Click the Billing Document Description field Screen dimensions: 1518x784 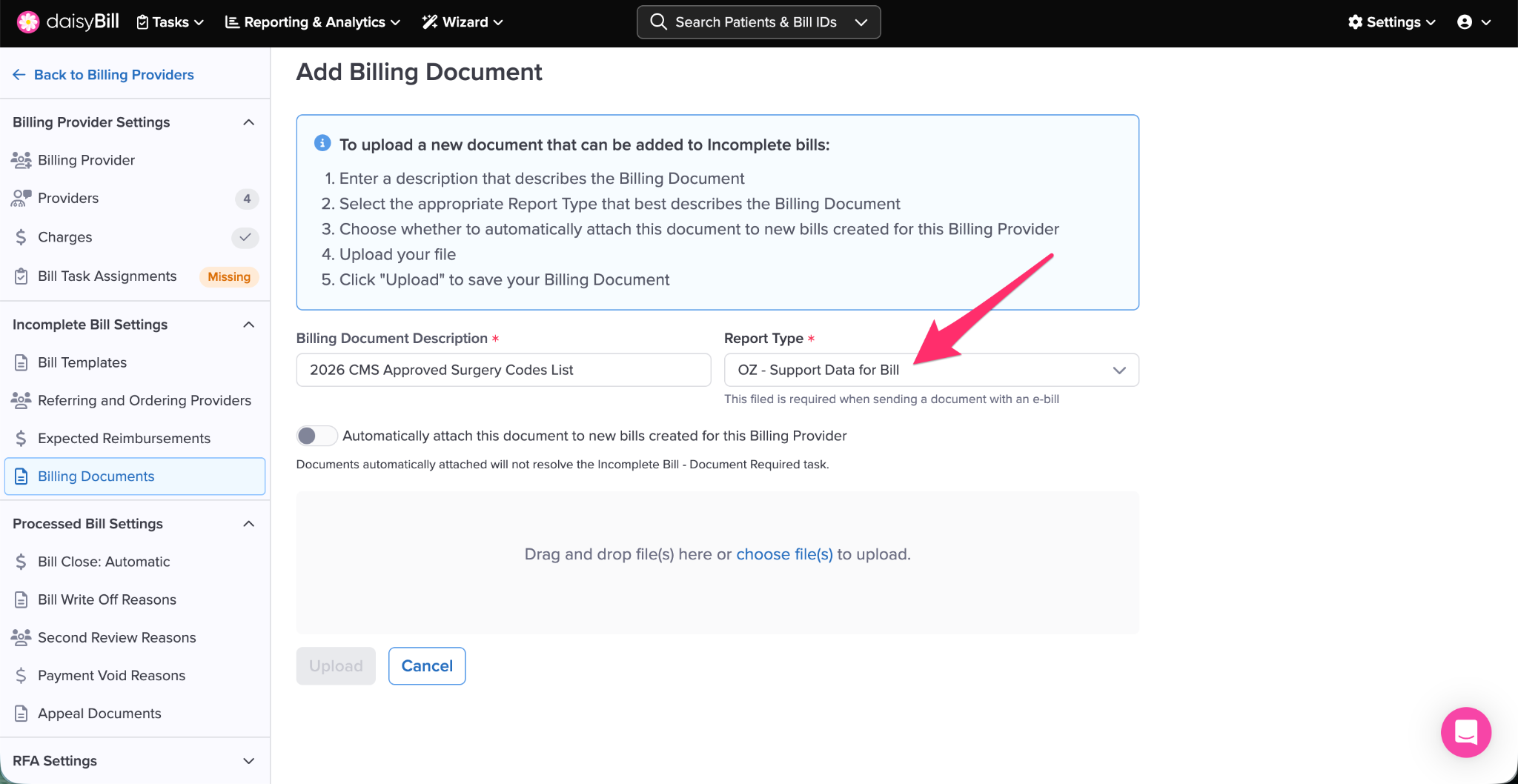pos(503,370)
